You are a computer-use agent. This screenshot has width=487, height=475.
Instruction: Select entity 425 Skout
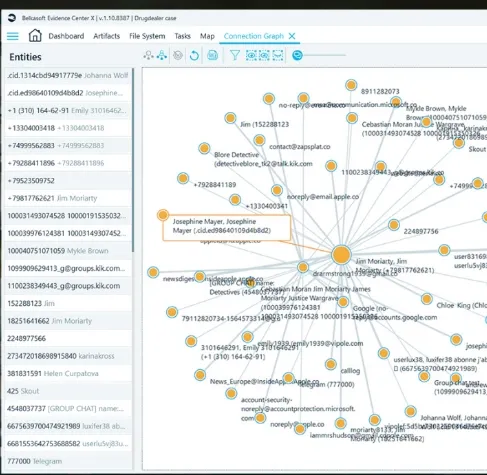coord(68,391)
